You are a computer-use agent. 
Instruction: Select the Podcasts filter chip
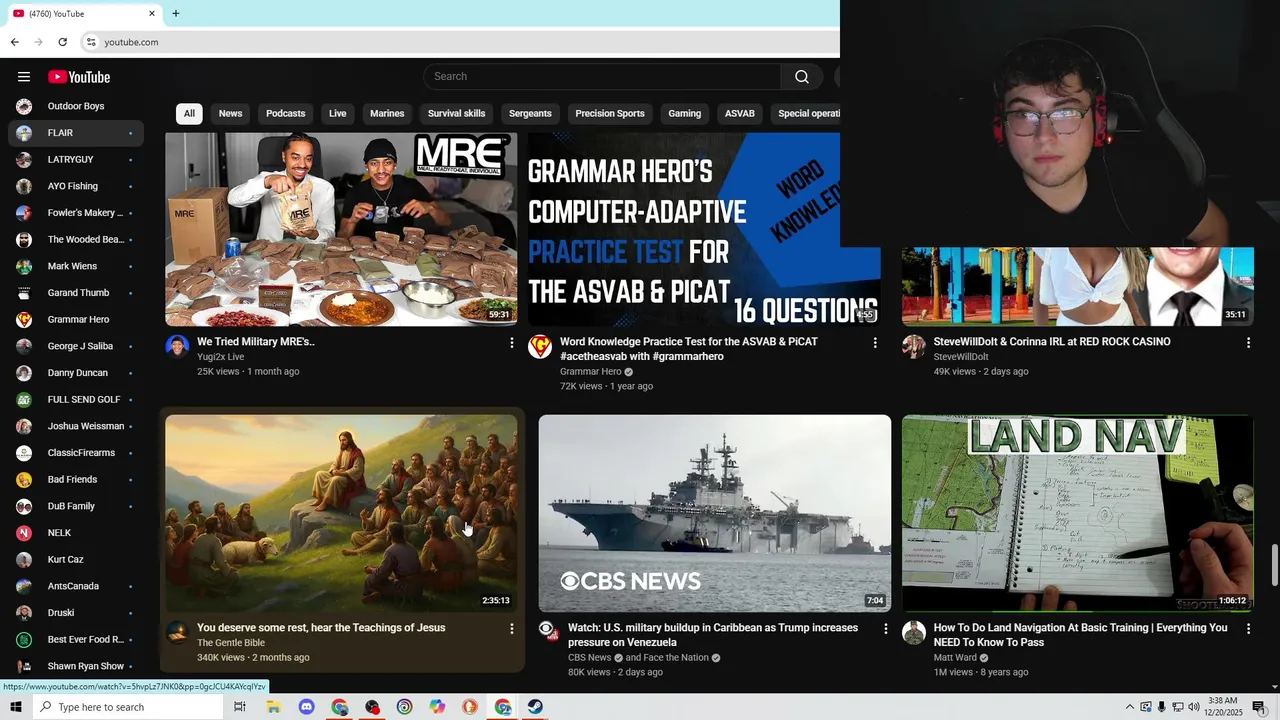[285, 113]
